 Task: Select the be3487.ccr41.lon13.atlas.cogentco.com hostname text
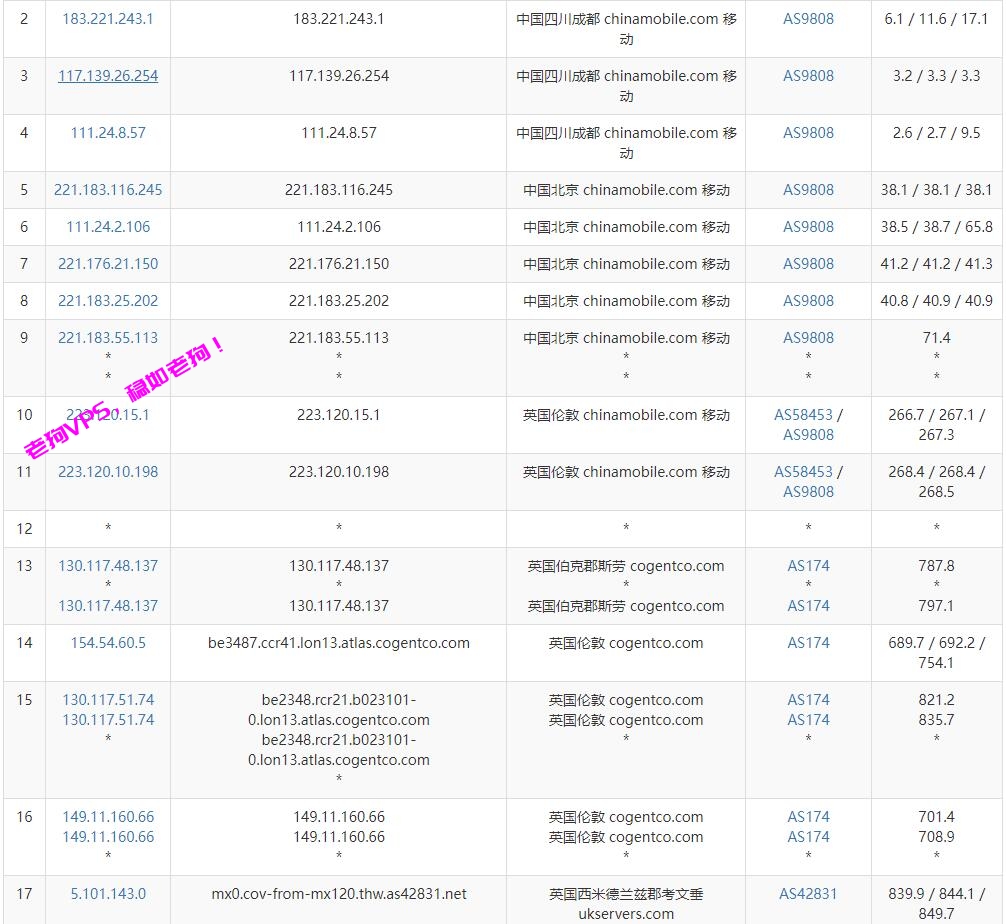(x=339, y=643)
